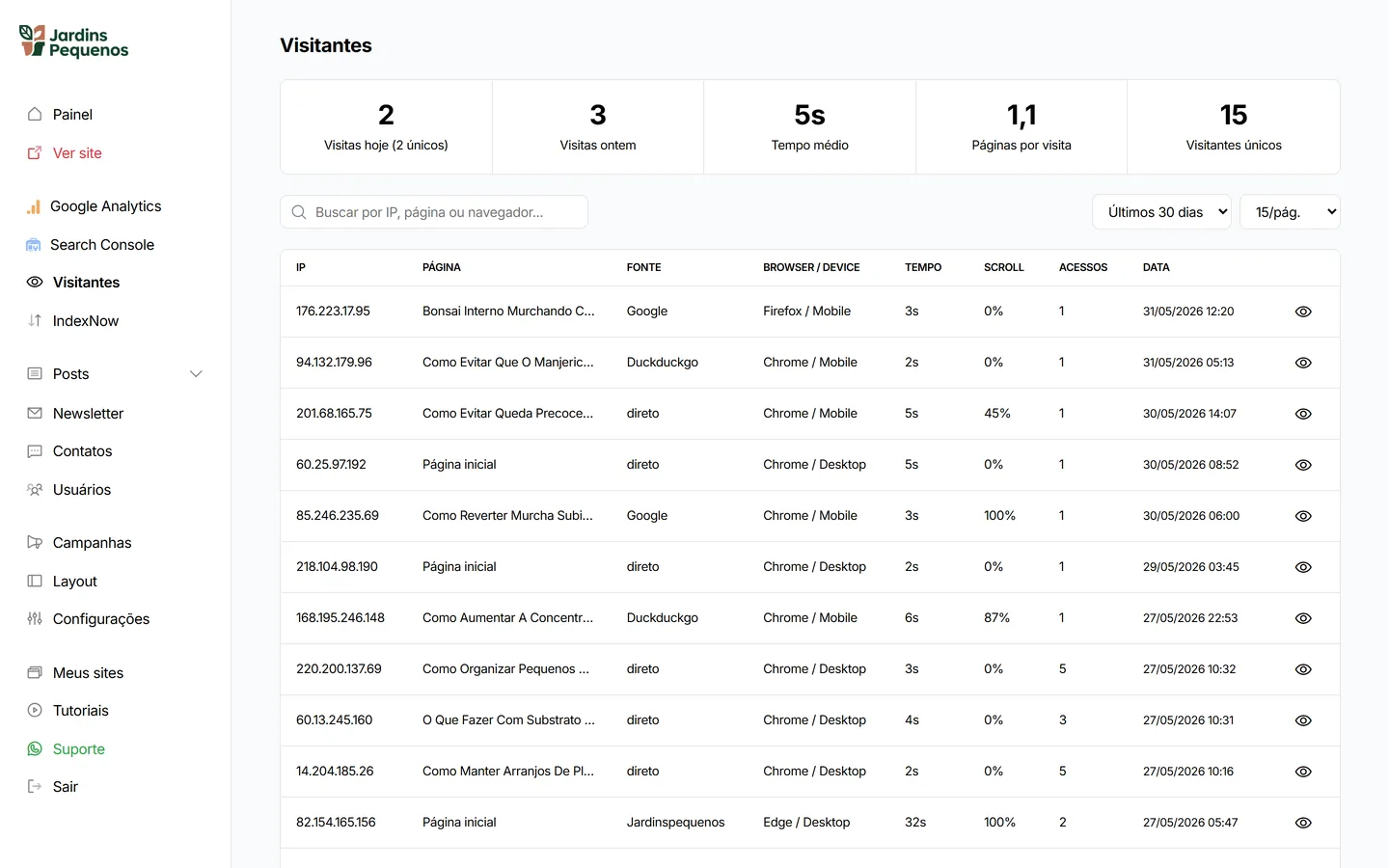
Task: Click the TEMPO column header
Action: click(x=923, y=267)
